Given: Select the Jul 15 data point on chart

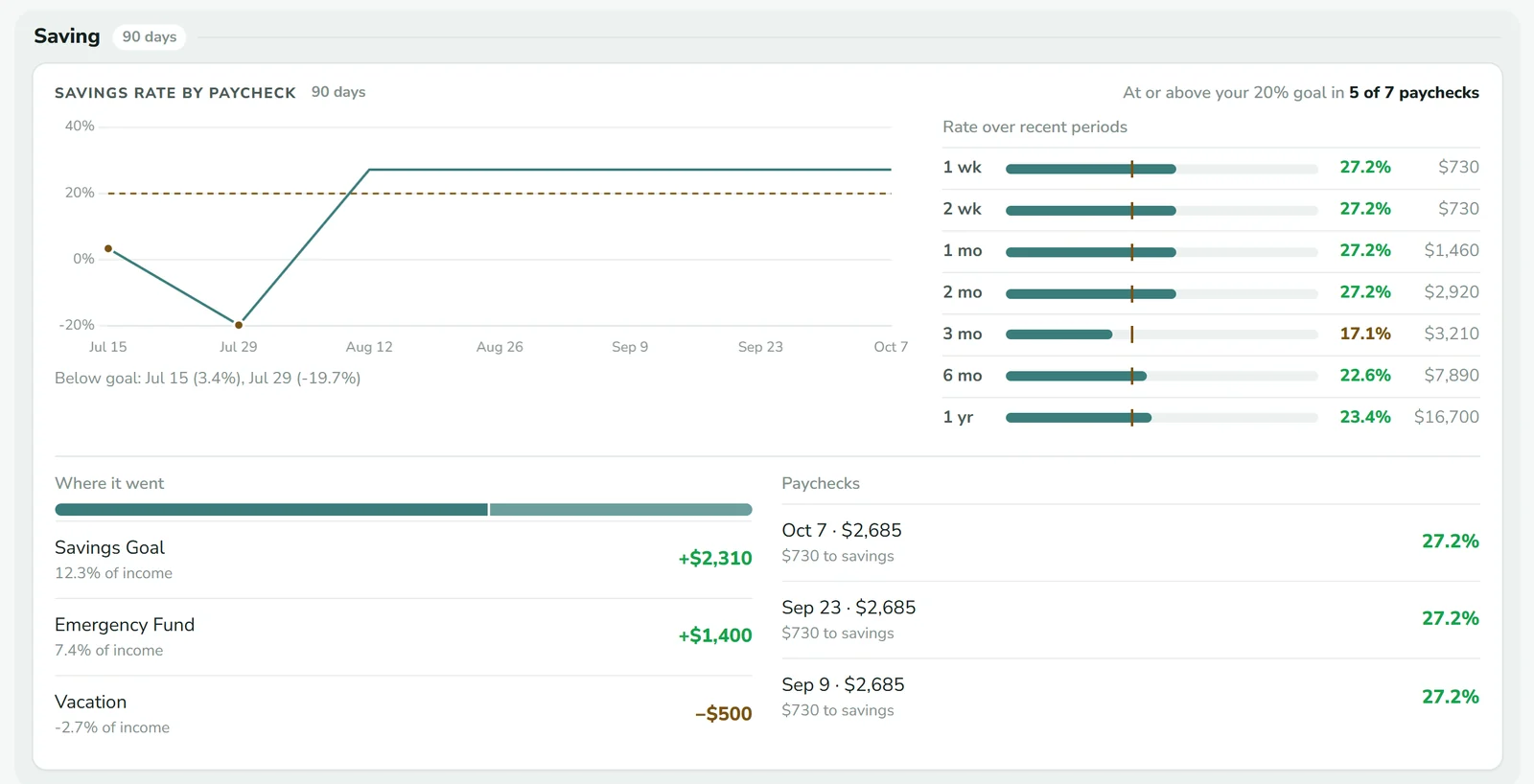Looking at the screenshot, I should 108,249.
